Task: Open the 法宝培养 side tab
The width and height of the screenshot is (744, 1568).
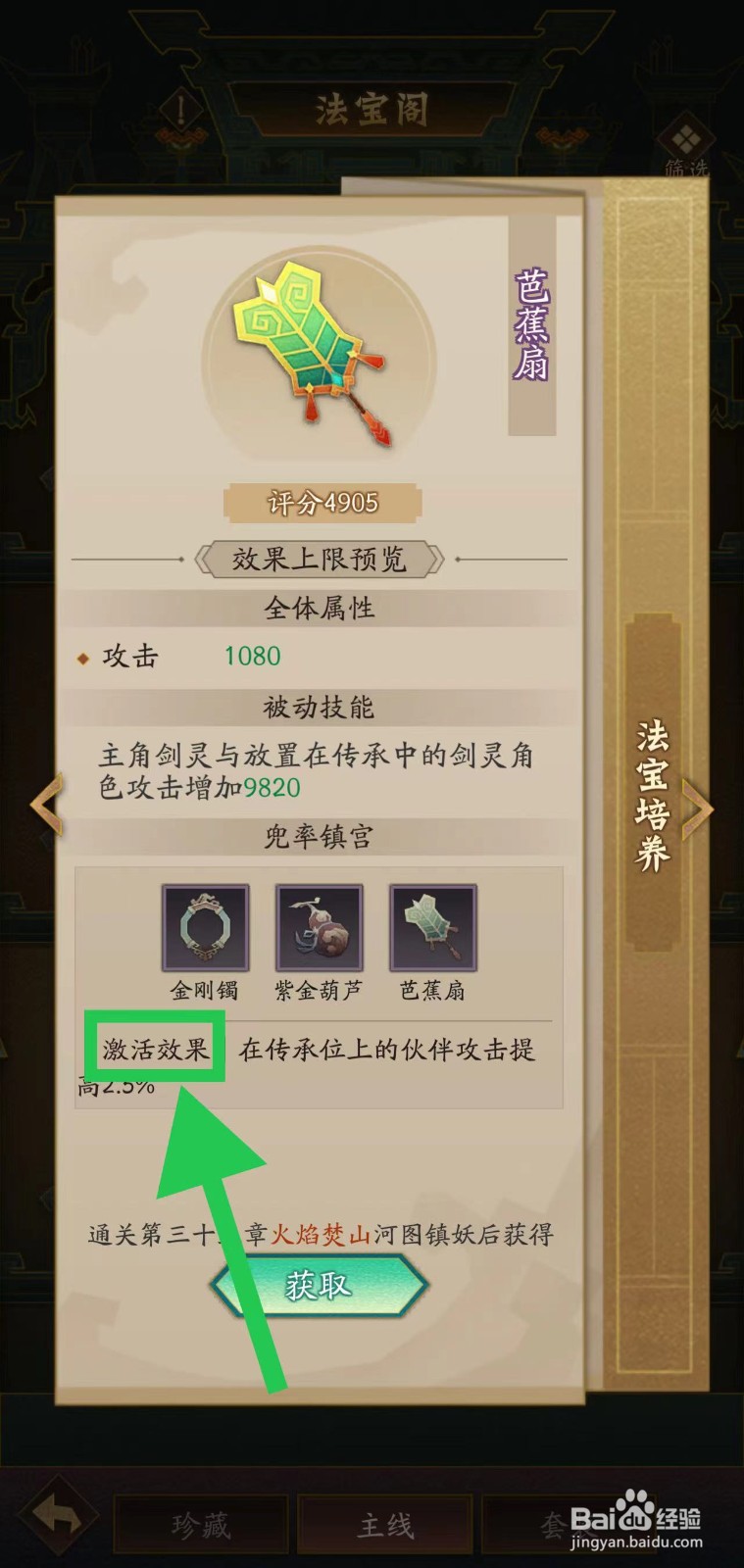Action: [x=652, y=795]
